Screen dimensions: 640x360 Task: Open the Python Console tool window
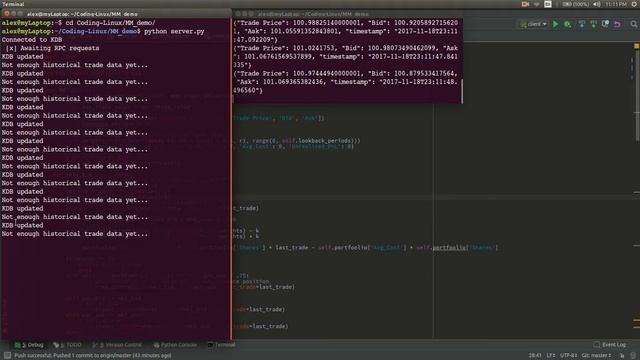175,345
